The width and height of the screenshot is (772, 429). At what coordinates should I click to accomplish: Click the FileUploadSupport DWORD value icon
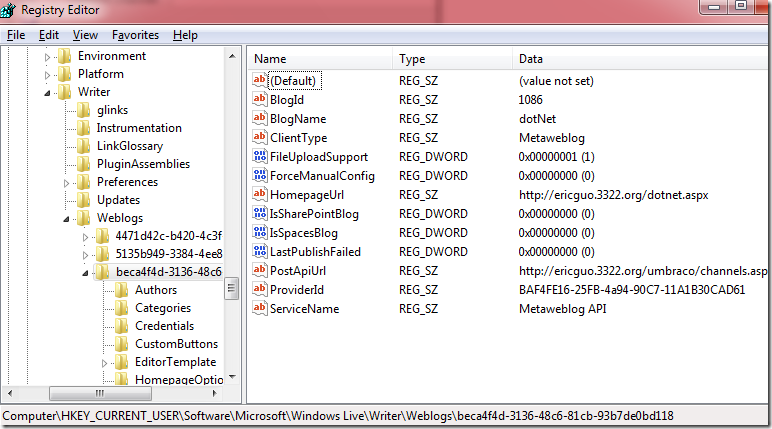coord(260,157)
